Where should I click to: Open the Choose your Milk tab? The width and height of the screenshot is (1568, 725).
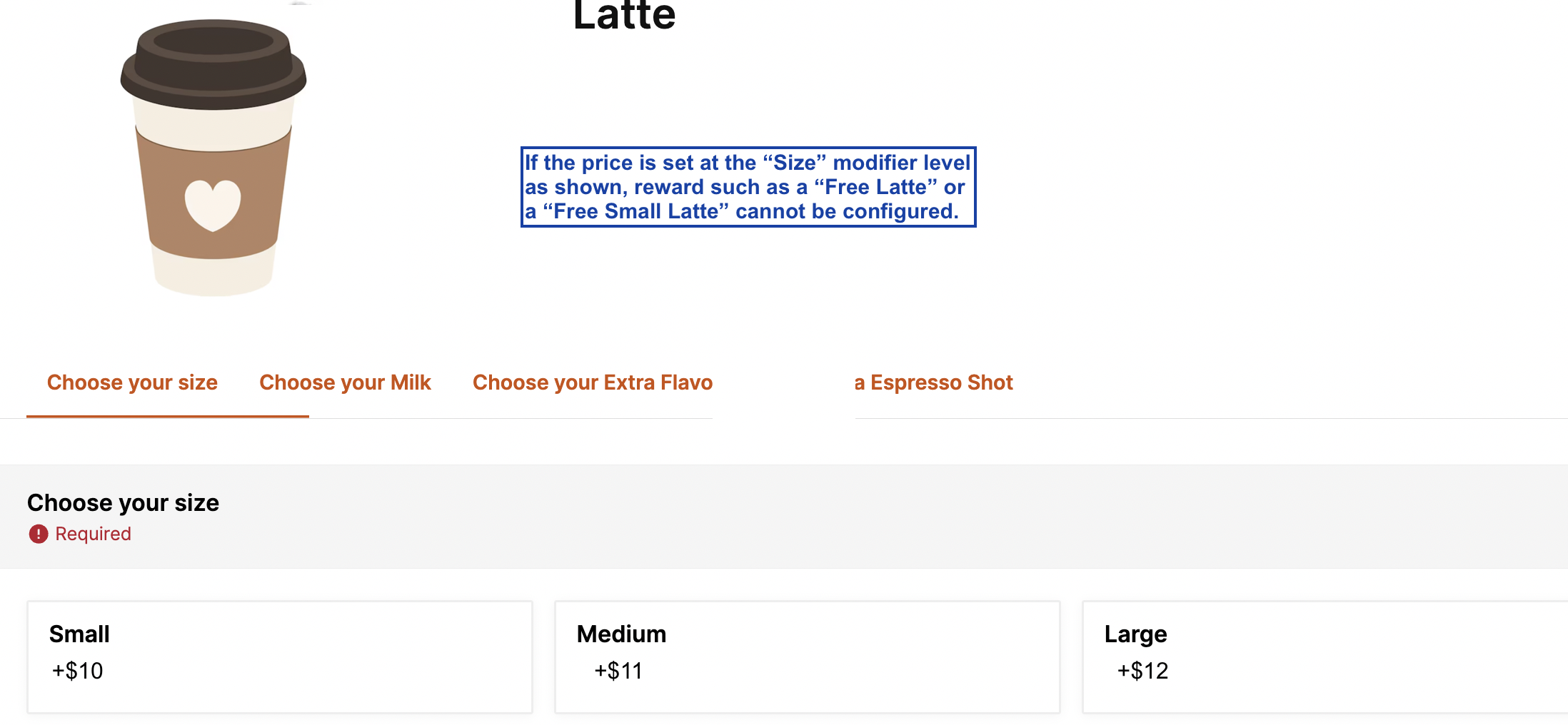coord(345,382)
